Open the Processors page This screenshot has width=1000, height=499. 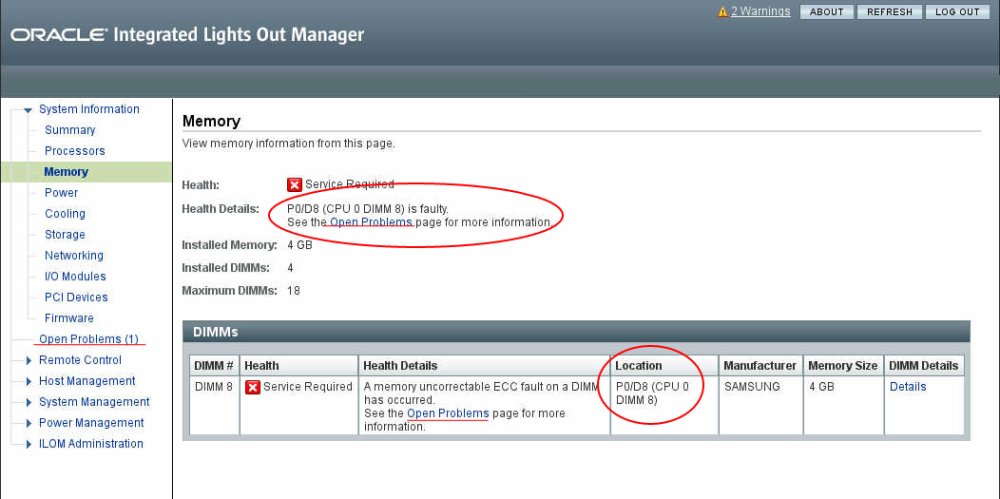[x=75, y=151]
